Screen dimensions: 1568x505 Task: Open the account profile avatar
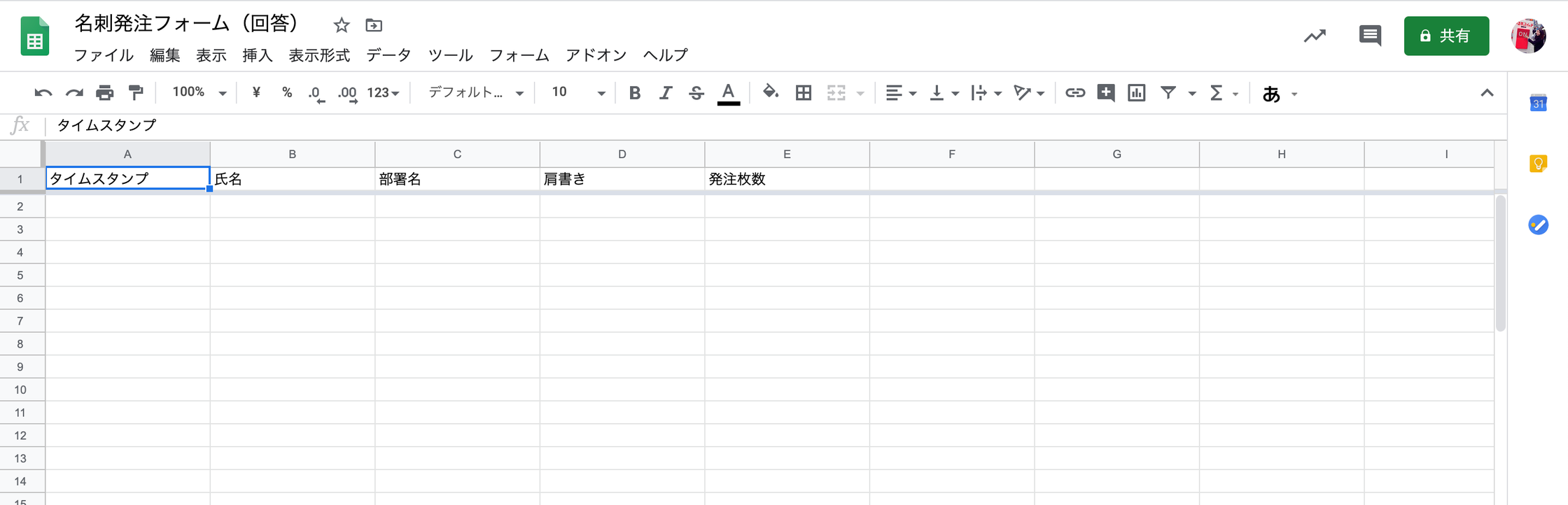tap(1528, 36)
